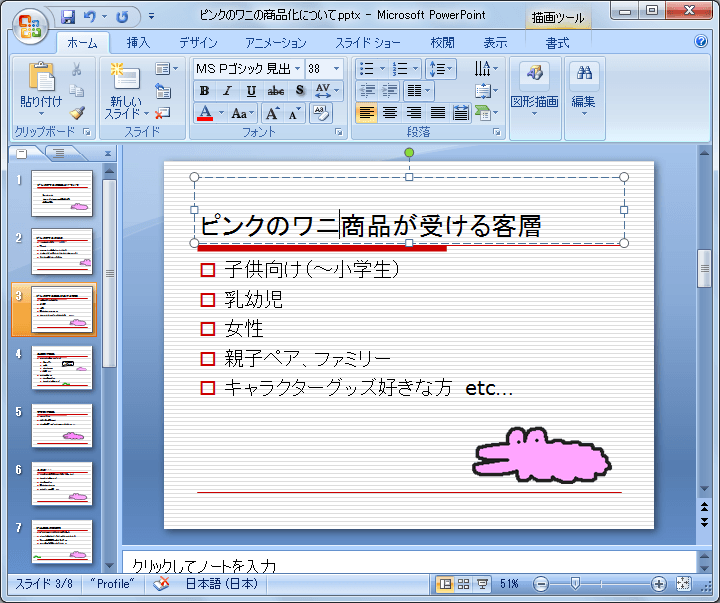The image size is (720, 603).
Task: Start slide show from status bar icon
Action: click(x=483, y=584)
